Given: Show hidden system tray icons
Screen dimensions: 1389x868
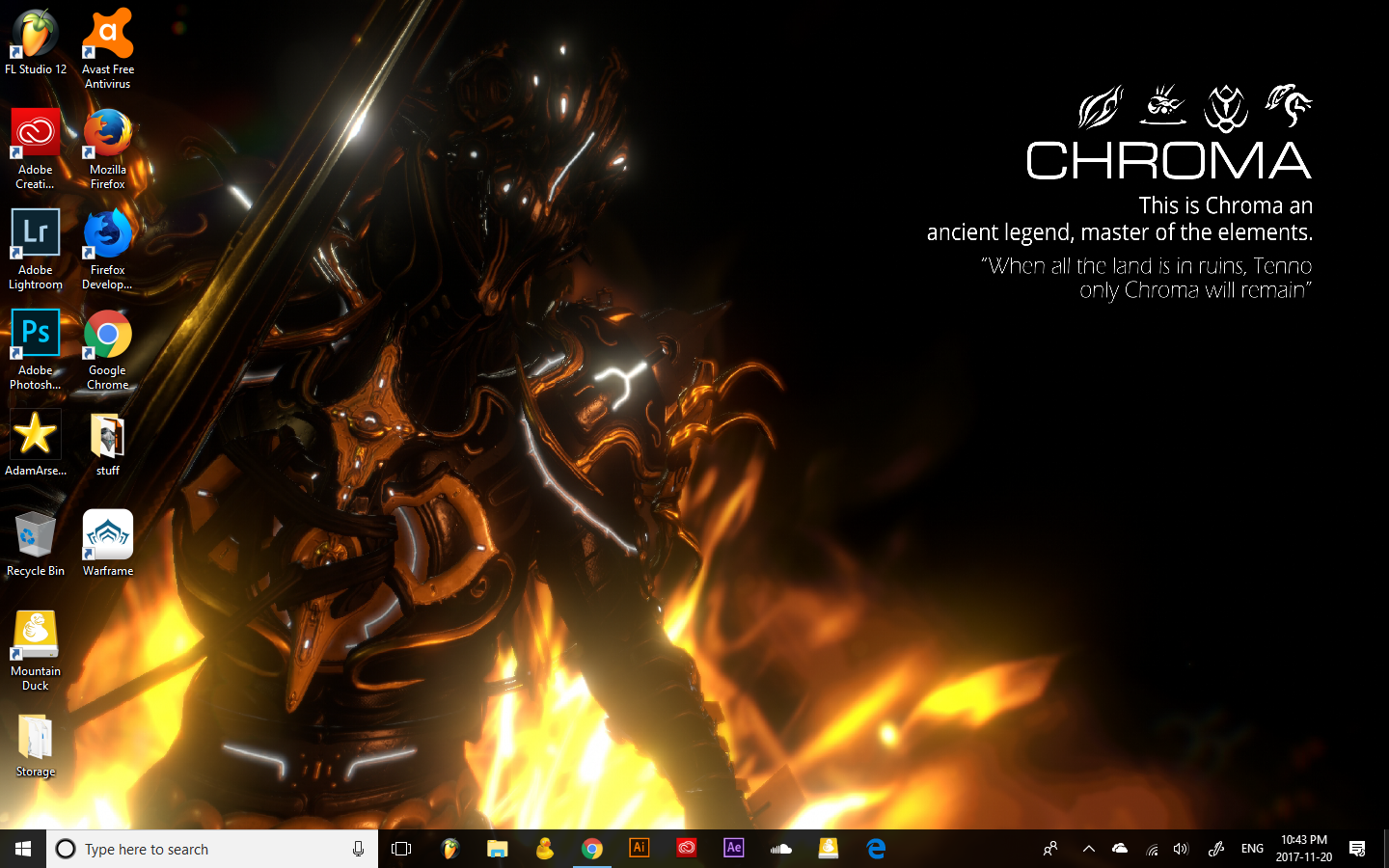Looking at the screenshot, I should pyautogui.click(x=1088, y=849).
